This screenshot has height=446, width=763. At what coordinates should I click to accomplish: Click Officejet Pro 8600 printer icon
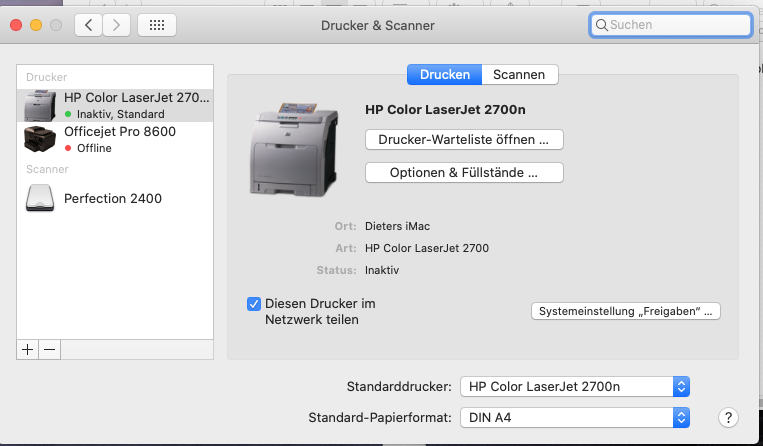(x=40, y=139)
